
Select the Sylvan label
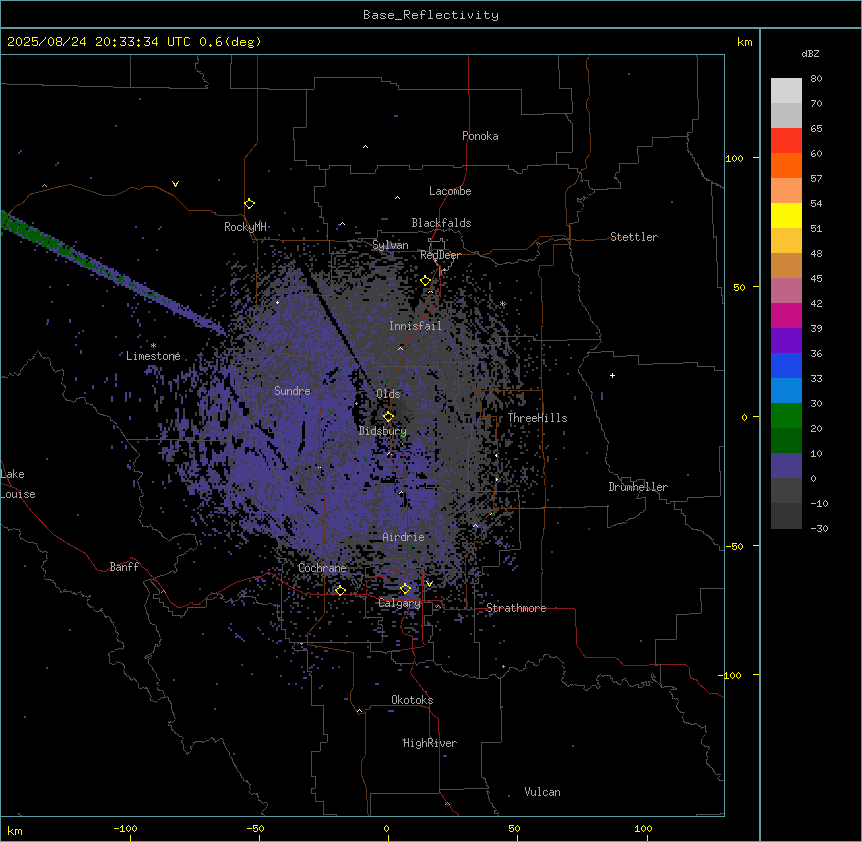(x=390, y=245)
